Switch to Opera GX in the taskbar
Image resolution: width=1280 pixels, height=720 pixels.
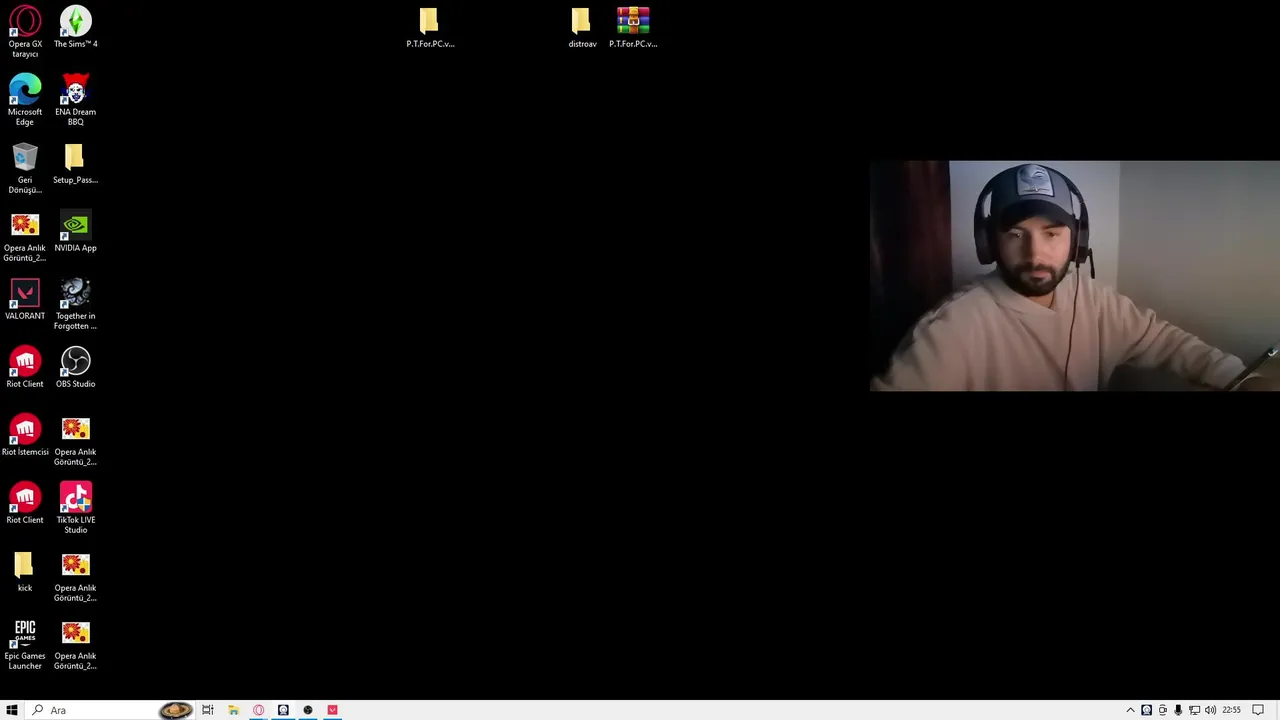[x=258, y=710]
